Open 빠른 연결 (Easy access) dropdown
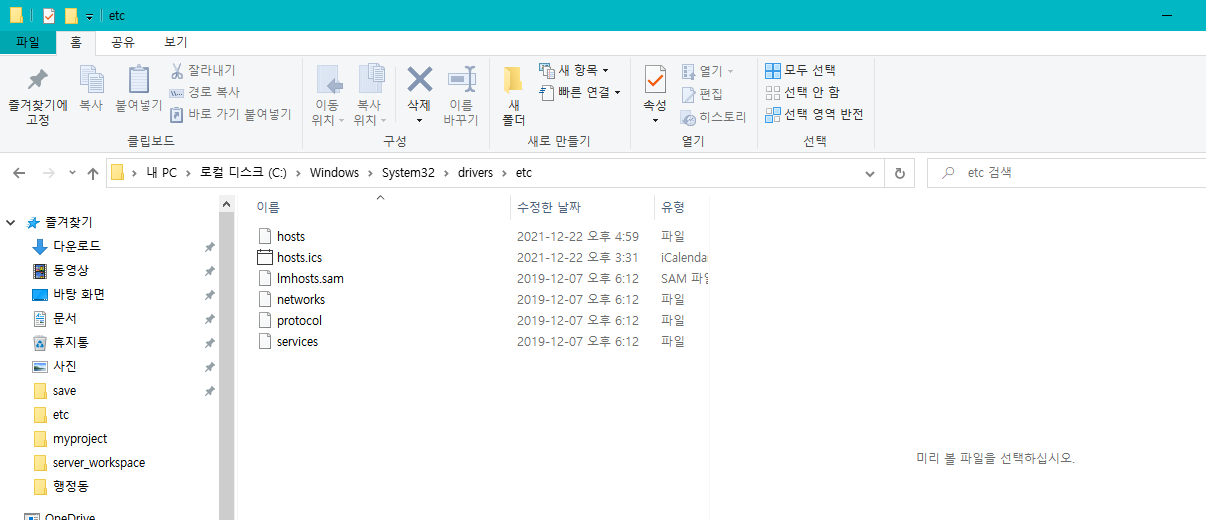Viewport: 1206px width, 520px height. (579, 92)
